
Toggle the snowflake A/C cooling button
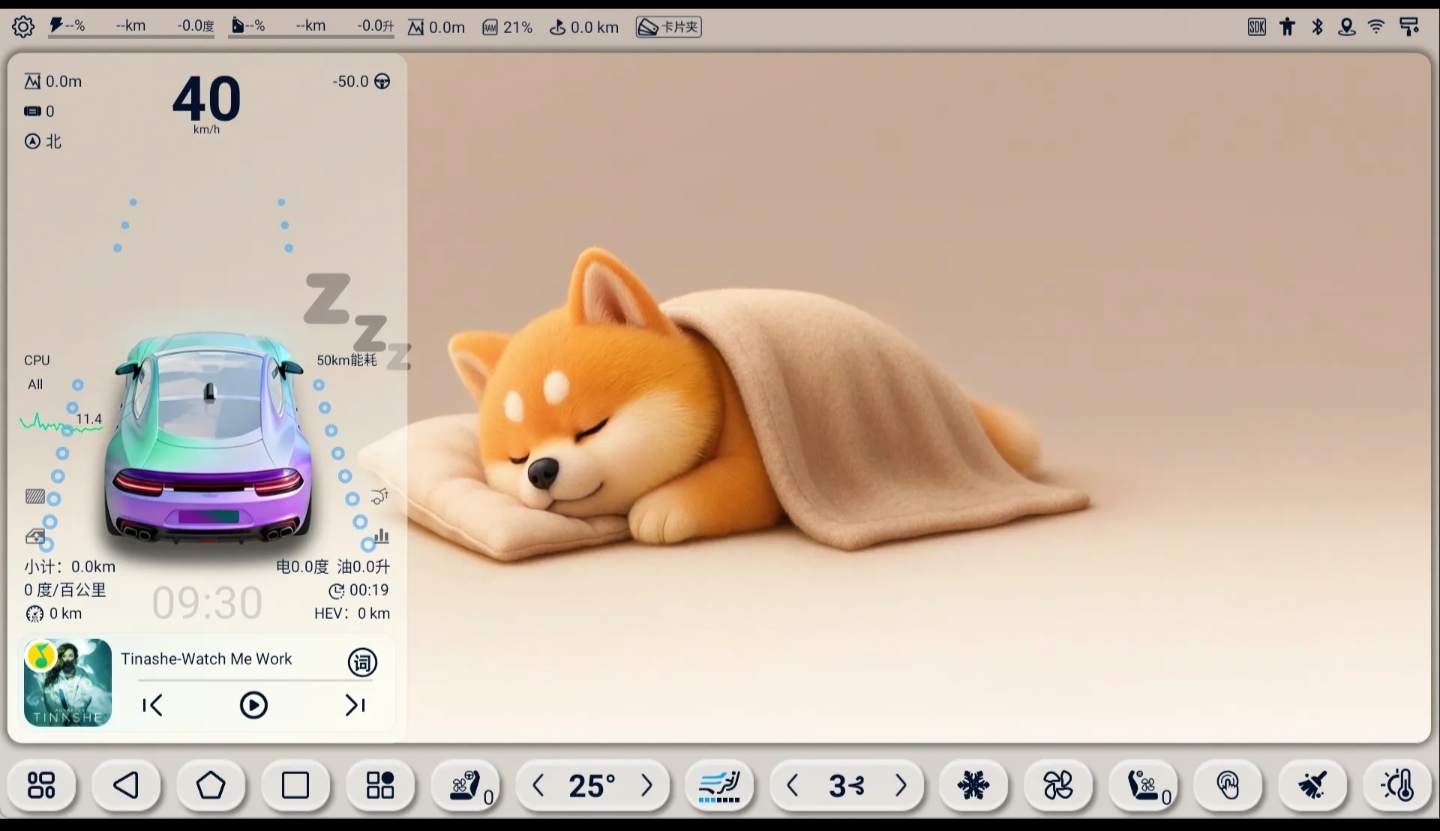click(x=973, y=786)
